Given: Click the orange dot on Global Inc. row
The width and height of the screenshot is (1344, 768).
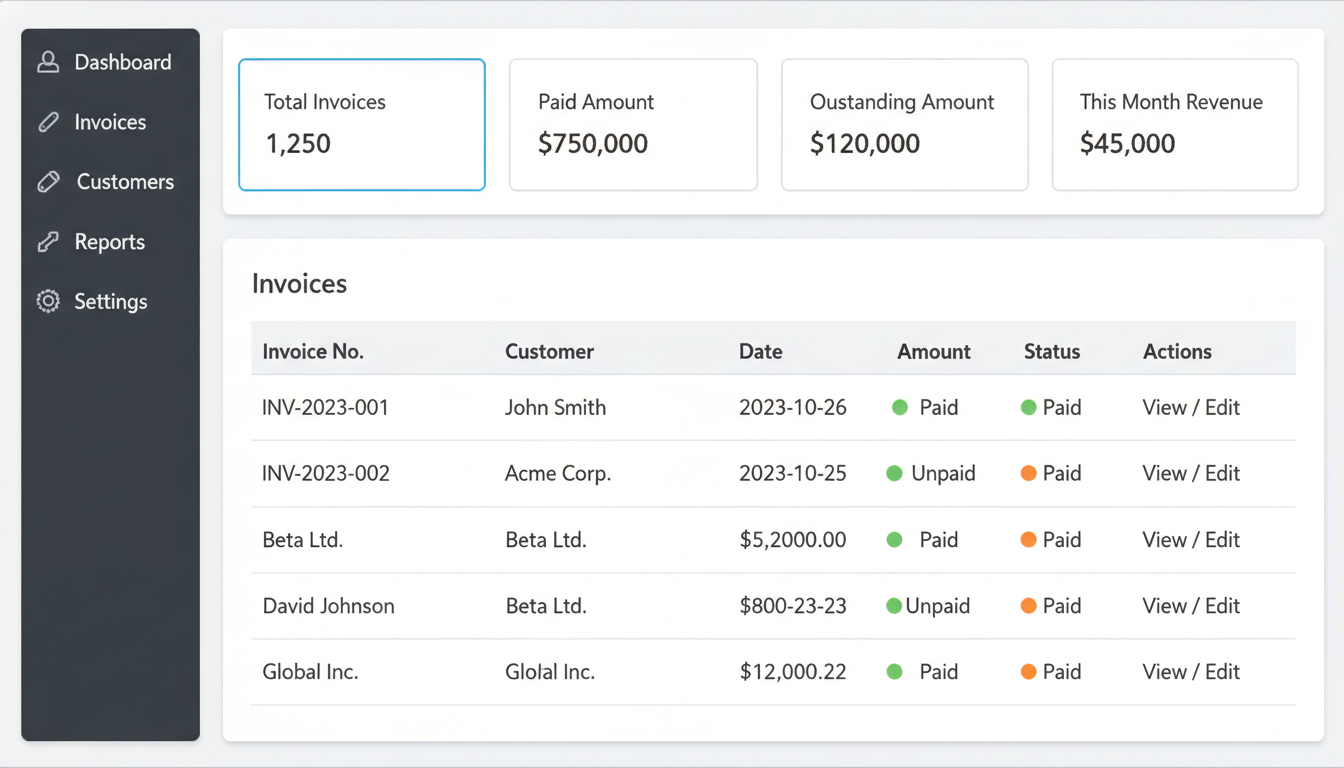Looking at the screenshot, I should click(1031, 671).
